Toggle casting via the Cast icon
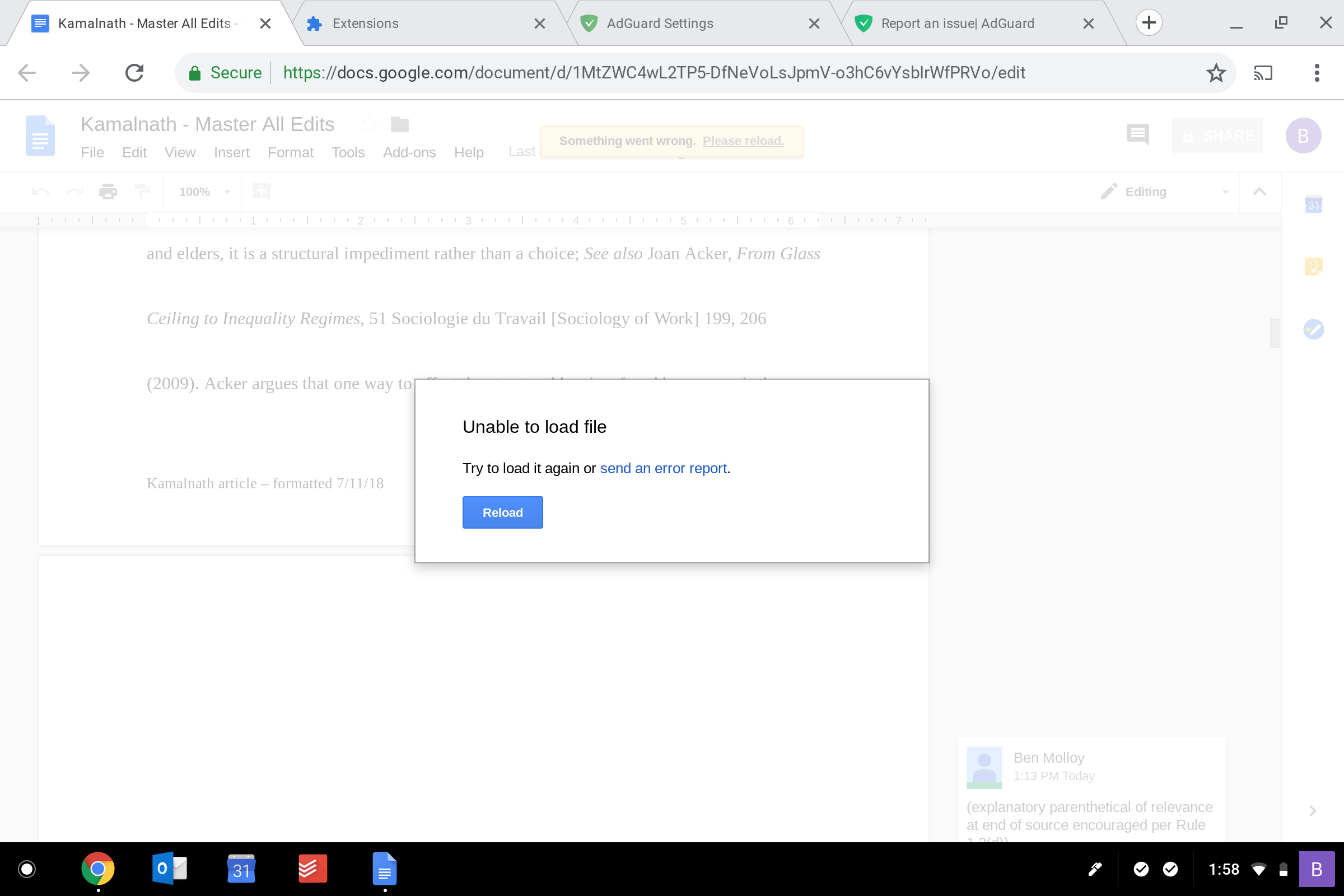 pyautogui.click(x=1263, y=73)
